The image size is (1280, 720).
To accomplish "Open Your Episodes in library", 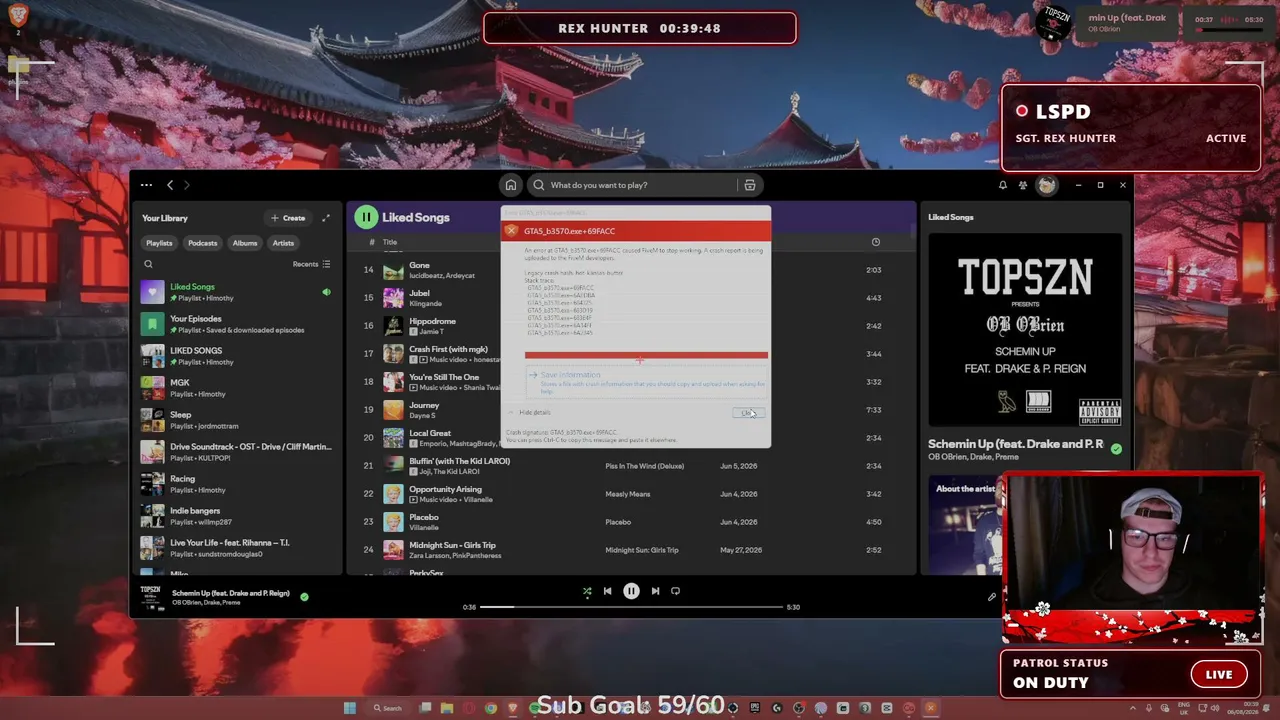I will tap(238, 324).
